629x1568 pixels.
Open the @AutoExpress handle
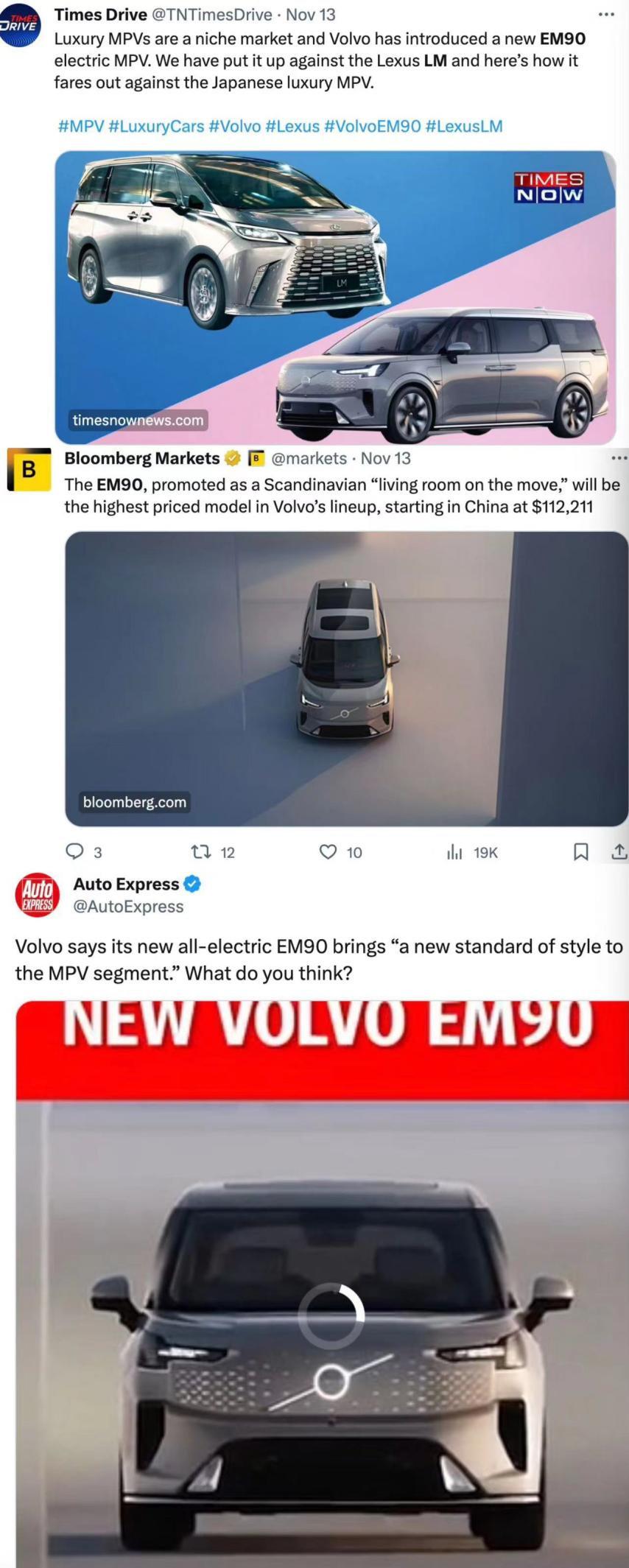click(x=128, y=907)
